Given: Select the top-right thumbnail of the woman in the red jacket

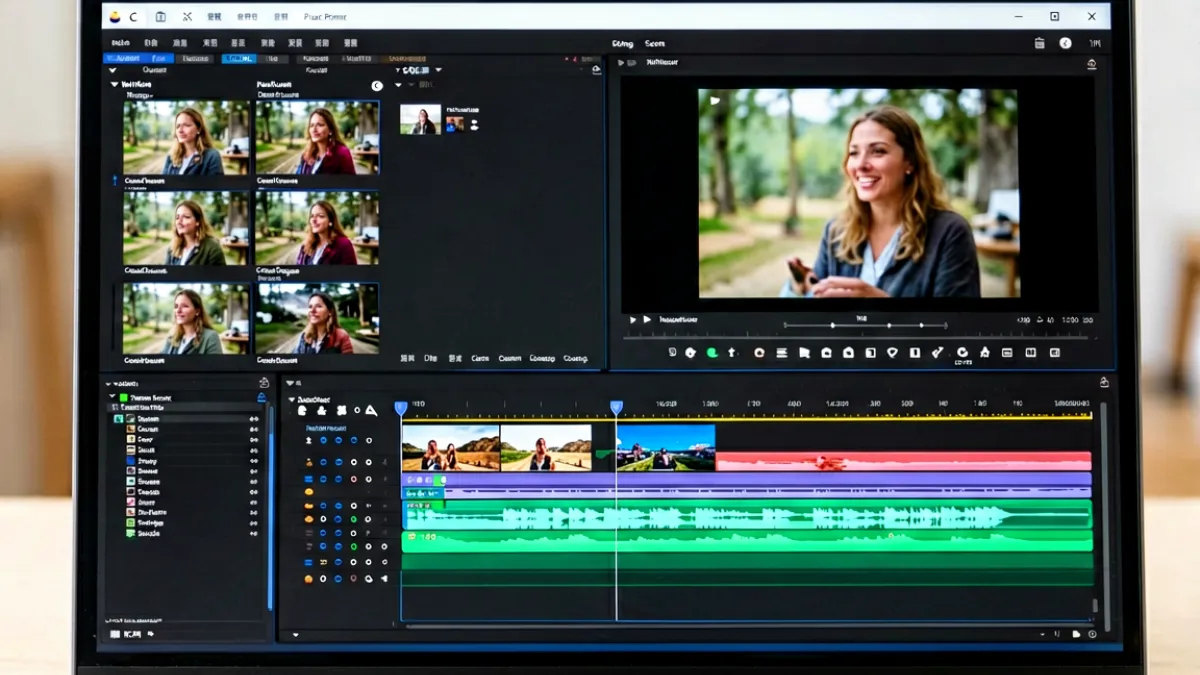Looking at the screenshot, I should pos(317,137).
